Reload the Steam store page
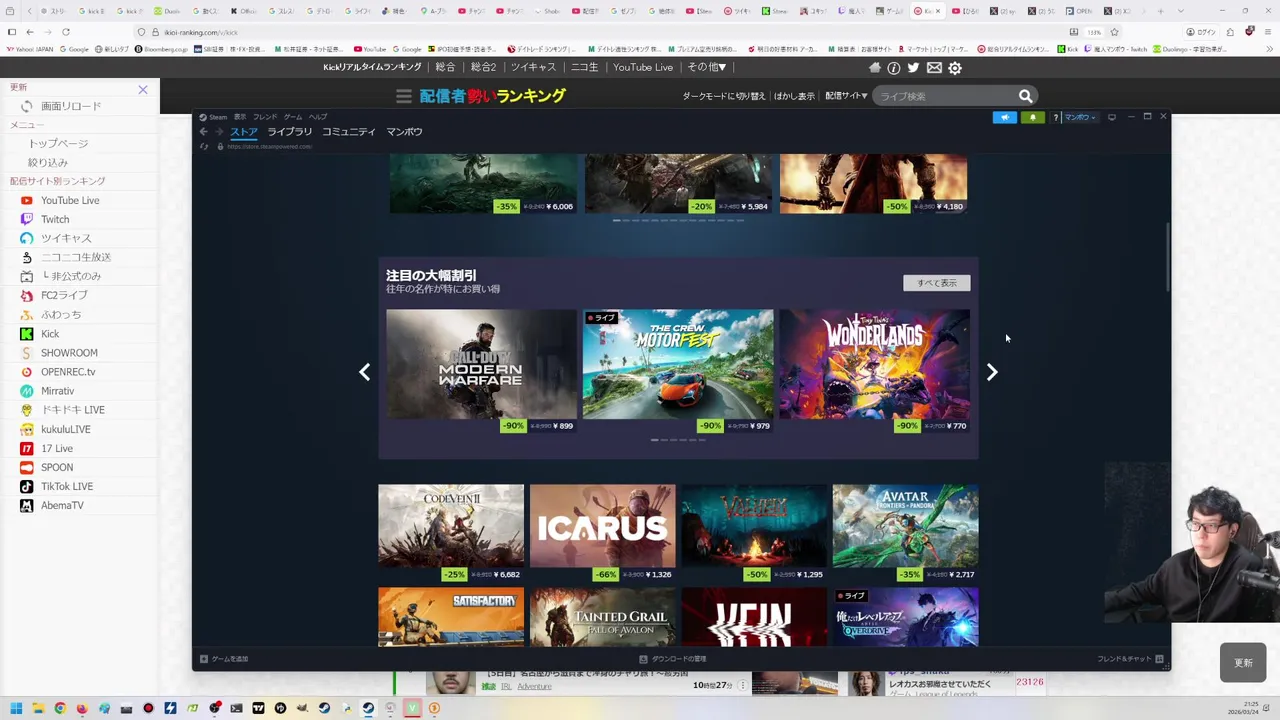 click(204, 147)
